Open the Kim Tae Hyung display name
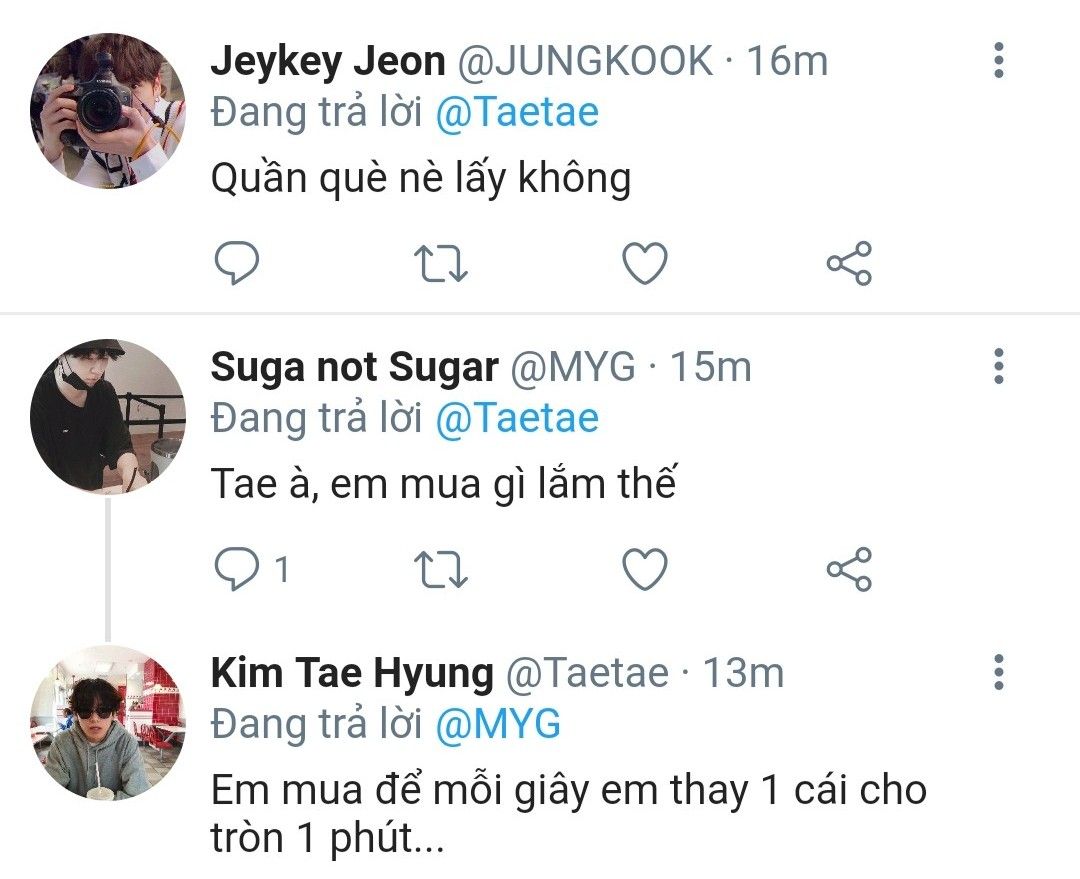The image size is (1080, 879). [x=352, y=673]
